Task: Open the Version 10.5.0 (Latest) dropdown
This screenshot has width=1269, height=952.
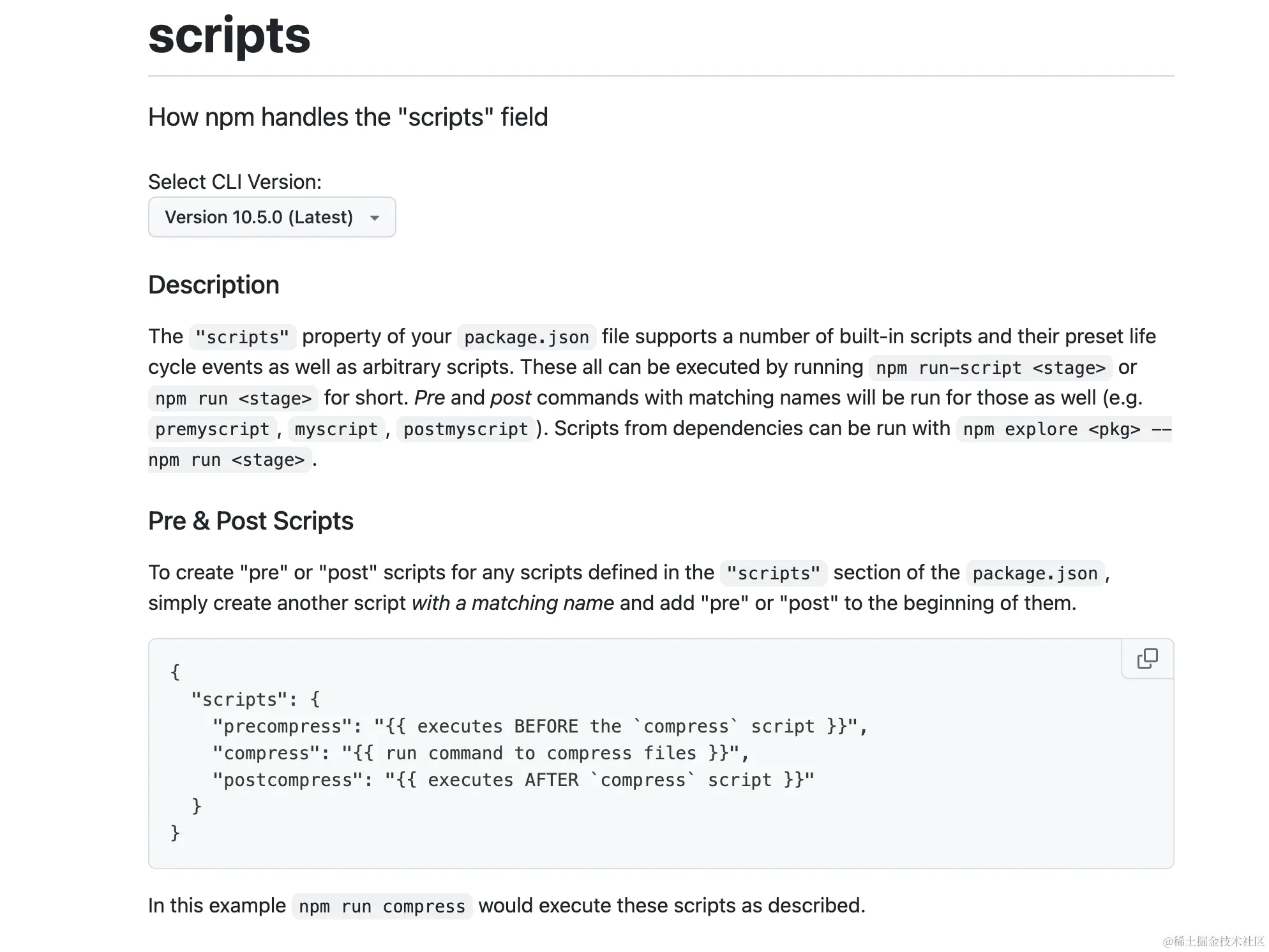Action: [x=271, y=217]
